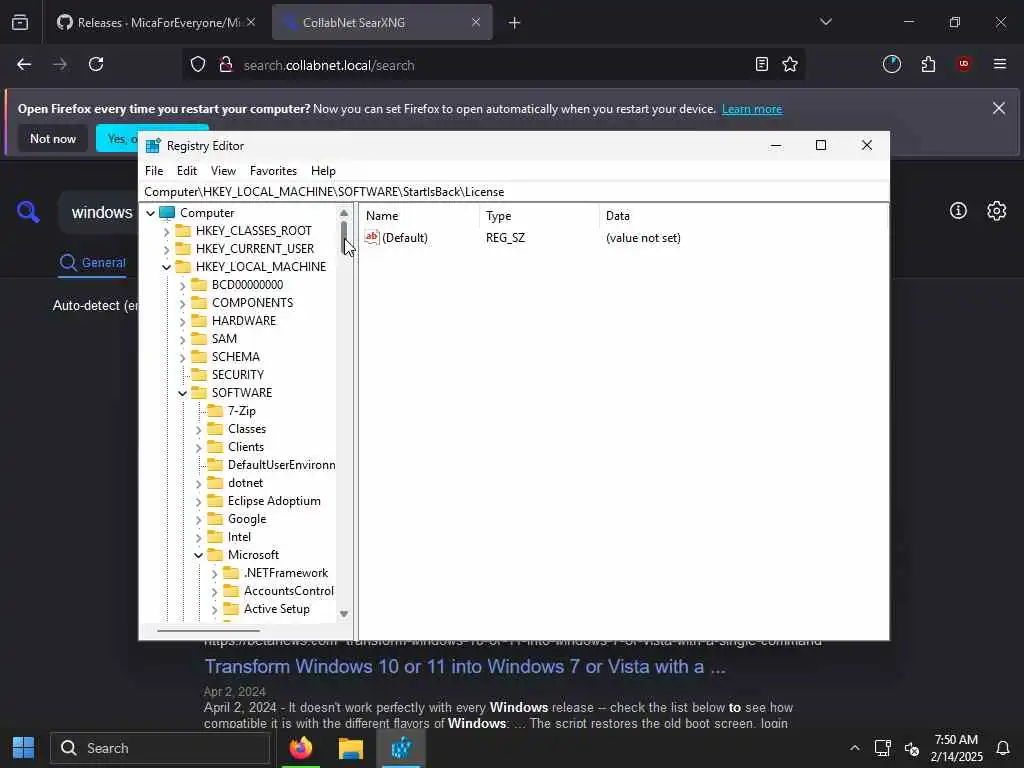The height and width of the screenshot is (768, 1024).
Task: Select the SECURITY registry key
Action: (238, 375)
